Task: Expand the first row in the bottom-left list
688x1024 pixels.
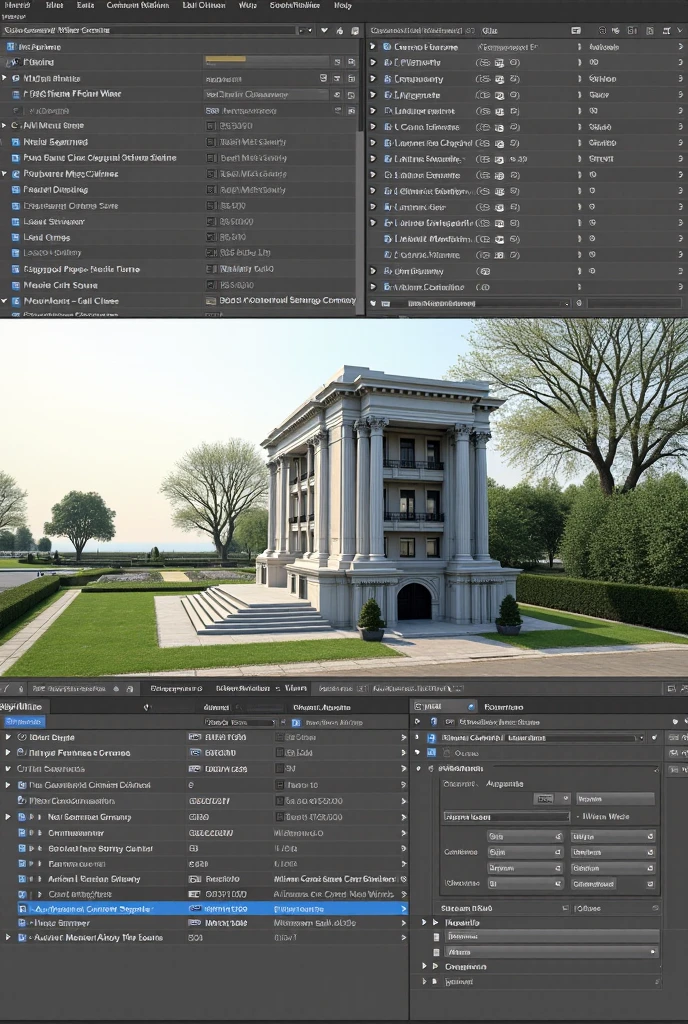Action: 8,737
